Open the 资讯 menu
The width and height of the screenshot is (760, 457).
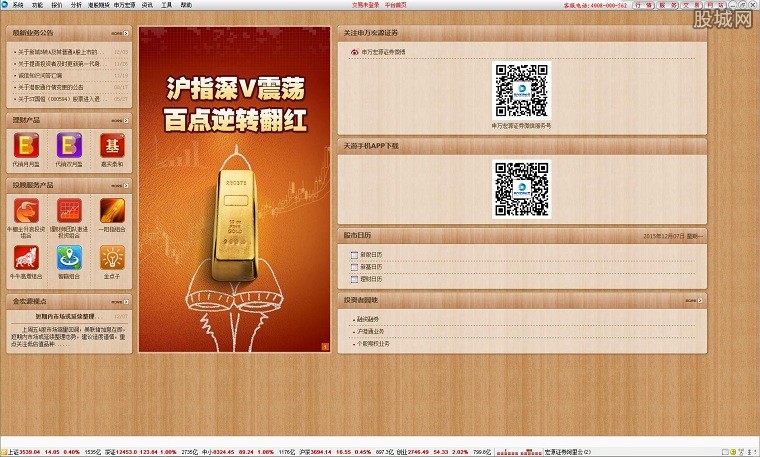(x=147, y=5)
